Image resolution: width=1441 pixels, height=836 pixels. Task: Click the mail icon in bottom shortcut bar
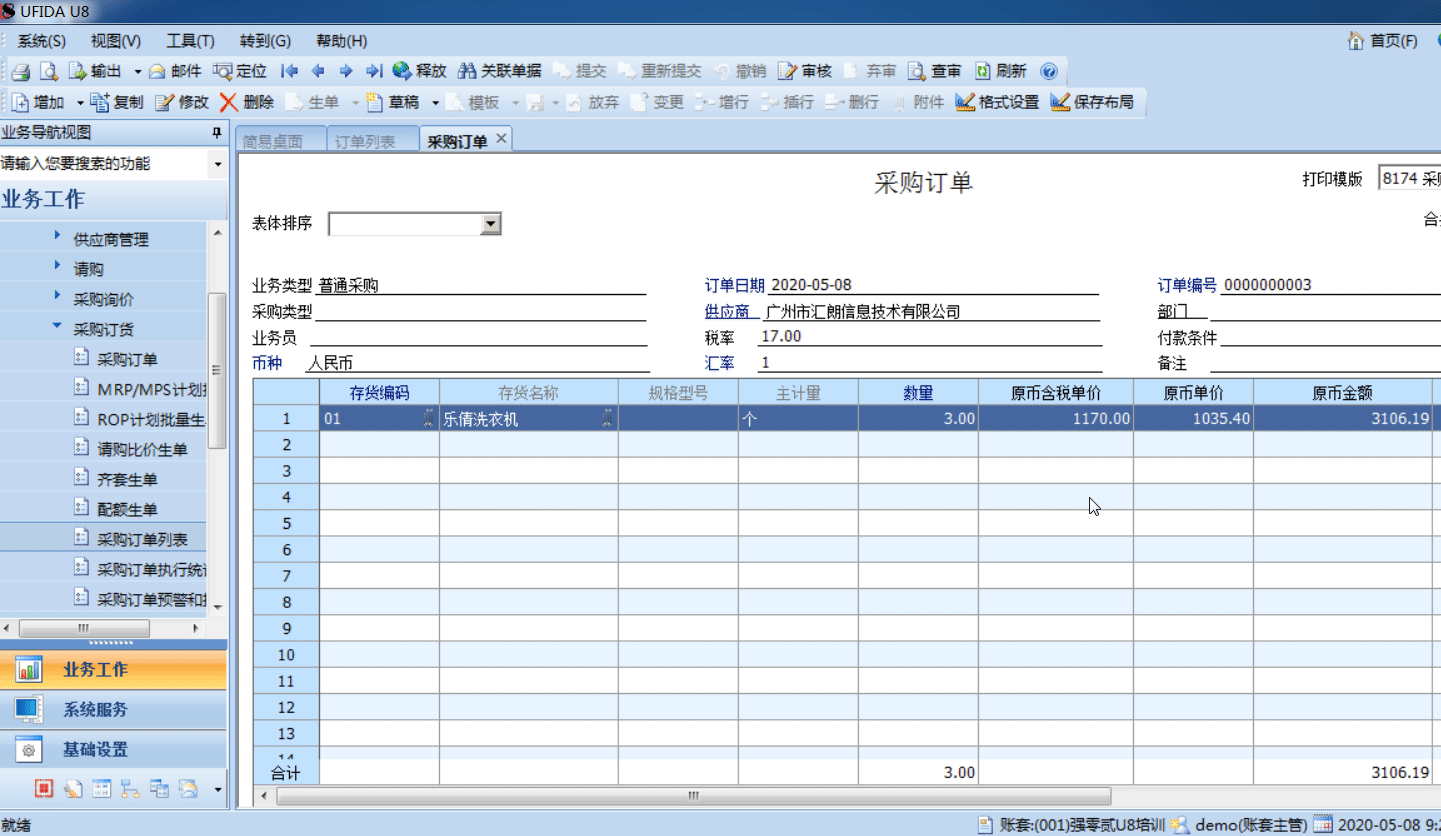(x=188, y=789)
